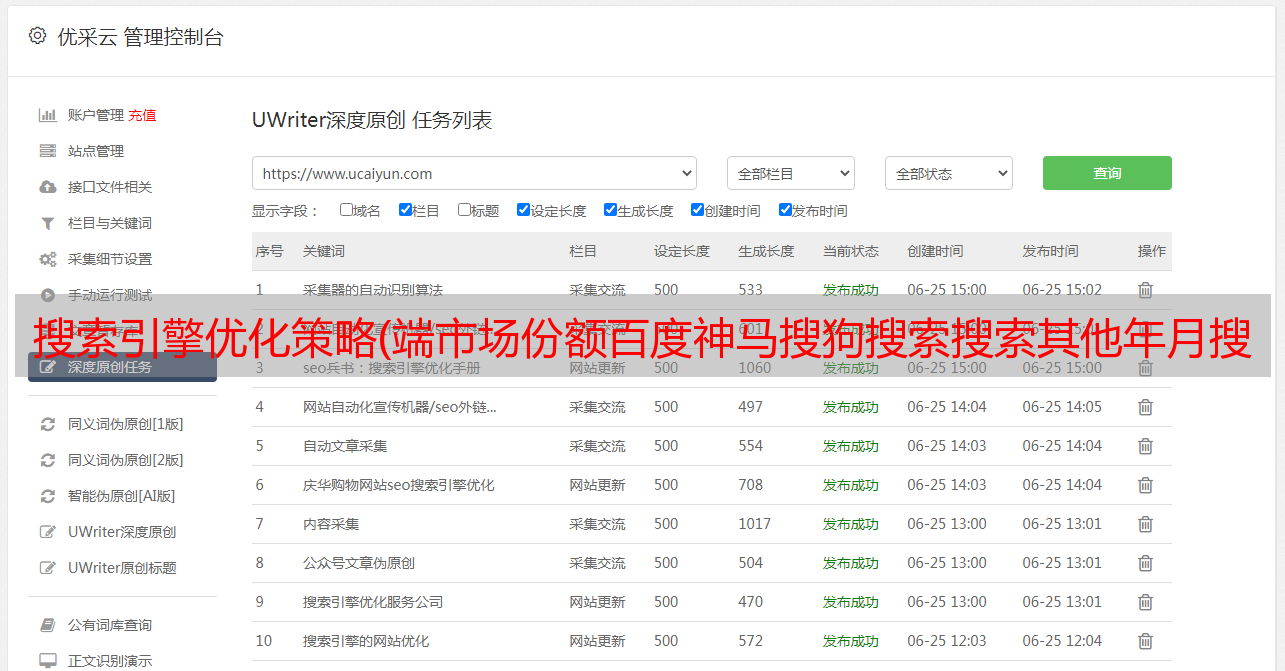Click the 站点管理 server icon

tap(47, 151)
